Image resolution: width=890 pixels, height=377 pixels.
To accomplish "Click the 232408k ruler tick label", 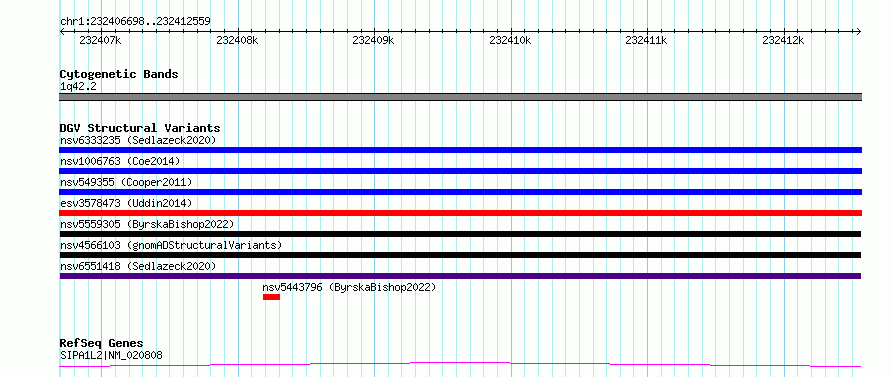I will (x=237, y=40).
